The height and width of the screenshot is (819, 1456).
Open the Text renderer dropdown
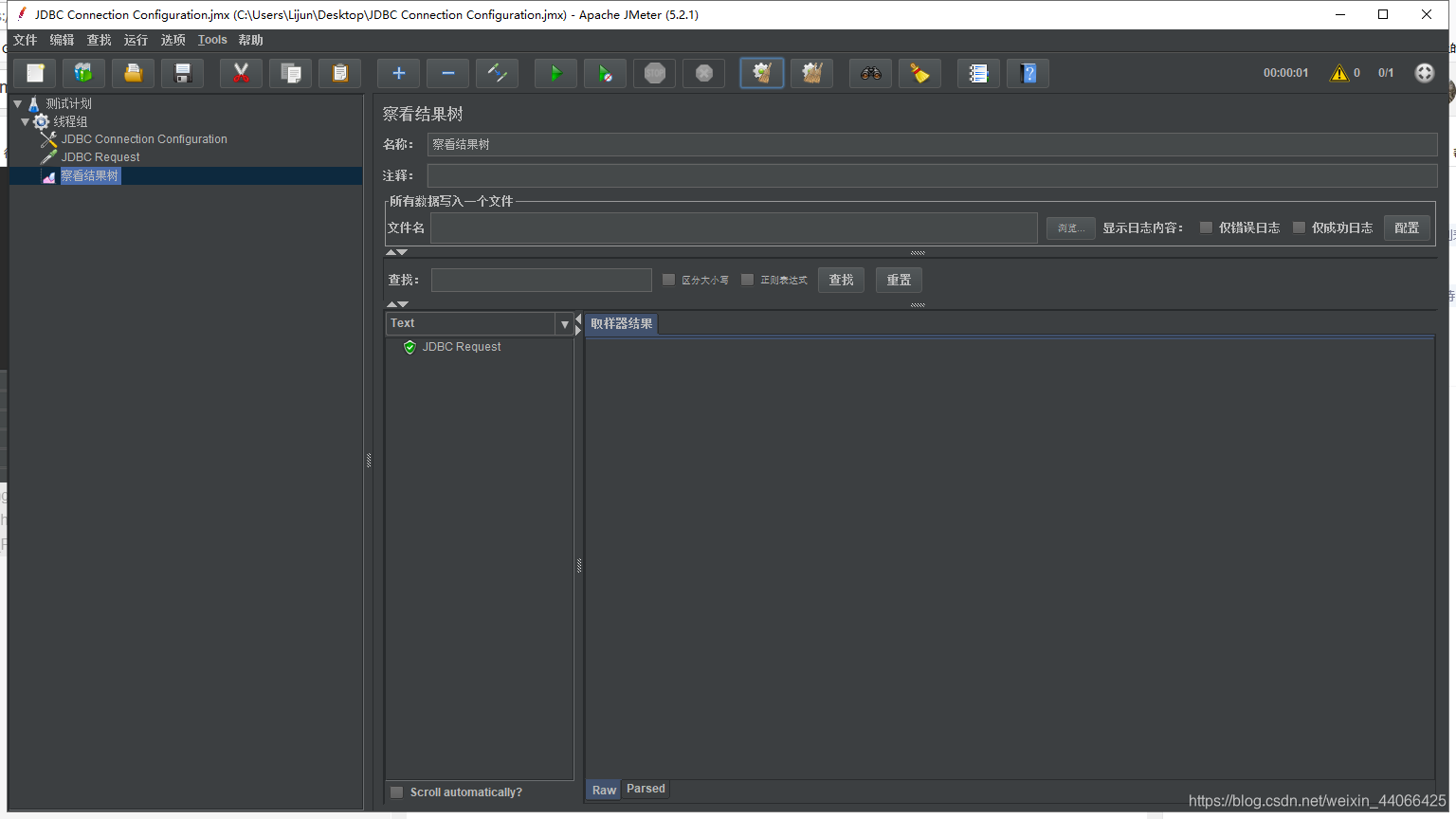pos(565,324)
